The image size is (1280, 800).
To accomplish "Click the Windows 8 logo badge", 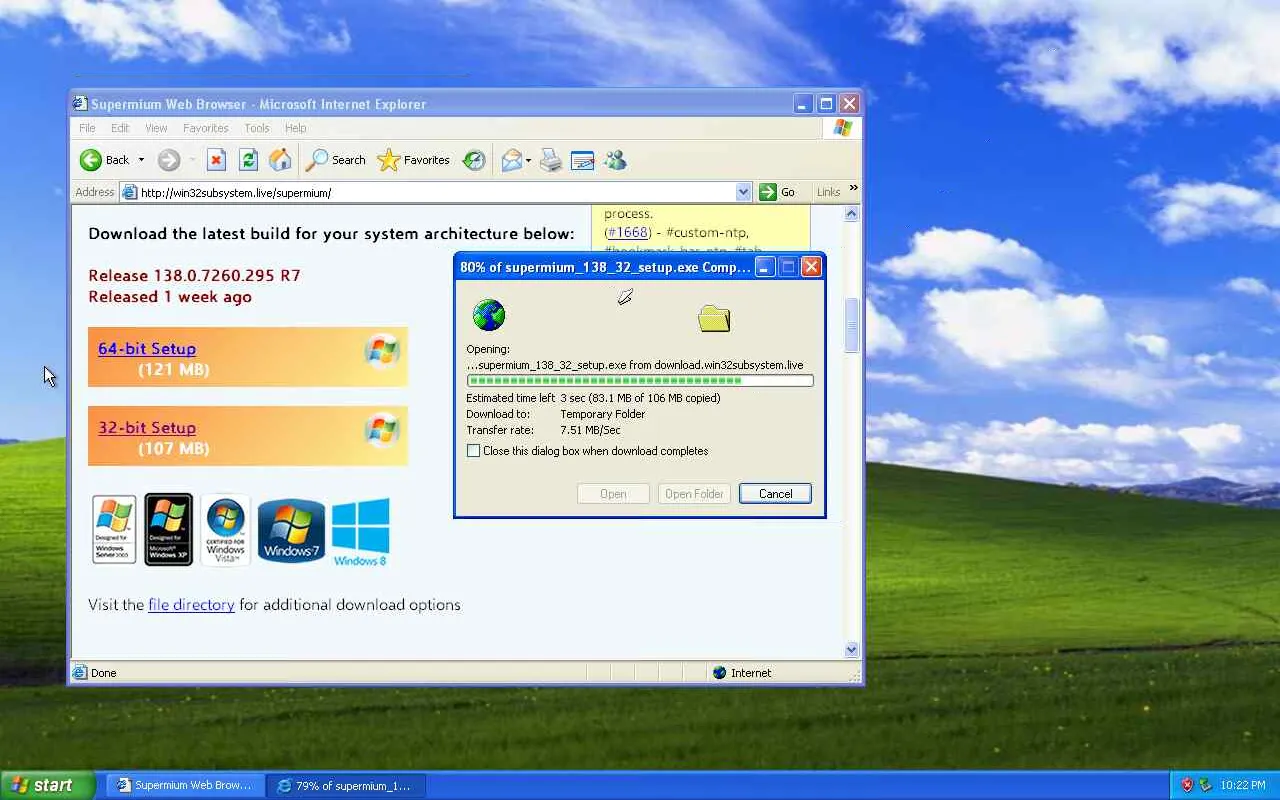I will tap(360, 532).
